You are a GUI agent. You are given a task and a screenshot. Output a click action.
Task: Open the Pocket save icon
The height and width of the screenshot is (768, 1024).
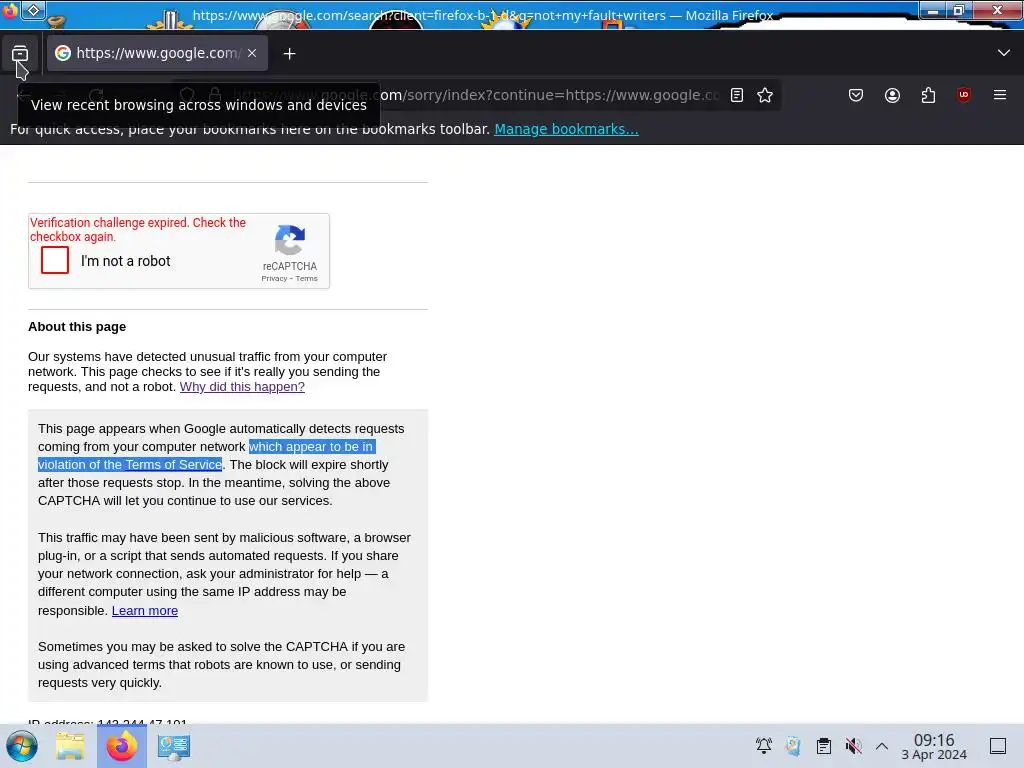pyautogui.click(x=856, y=95)
